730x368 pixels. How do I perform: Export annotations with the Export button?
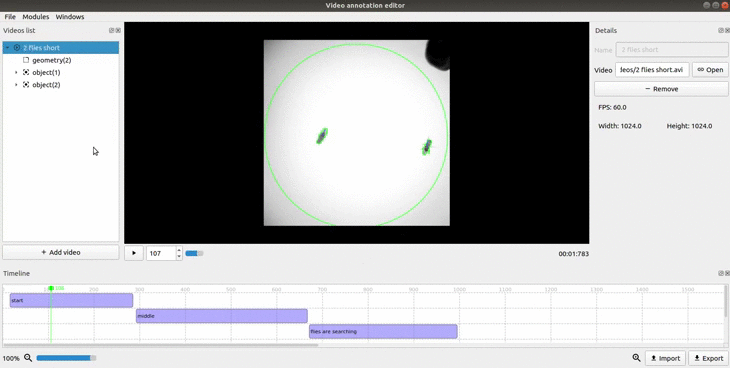(709, 358)
